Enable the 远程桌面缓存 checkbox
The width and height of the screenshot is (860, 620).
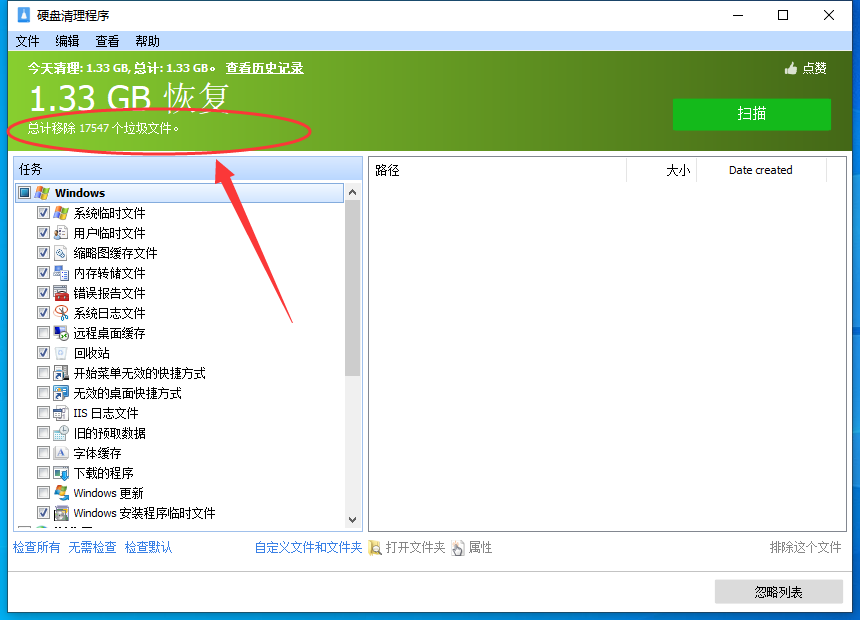pyautogui.click(x=43, y=333)
